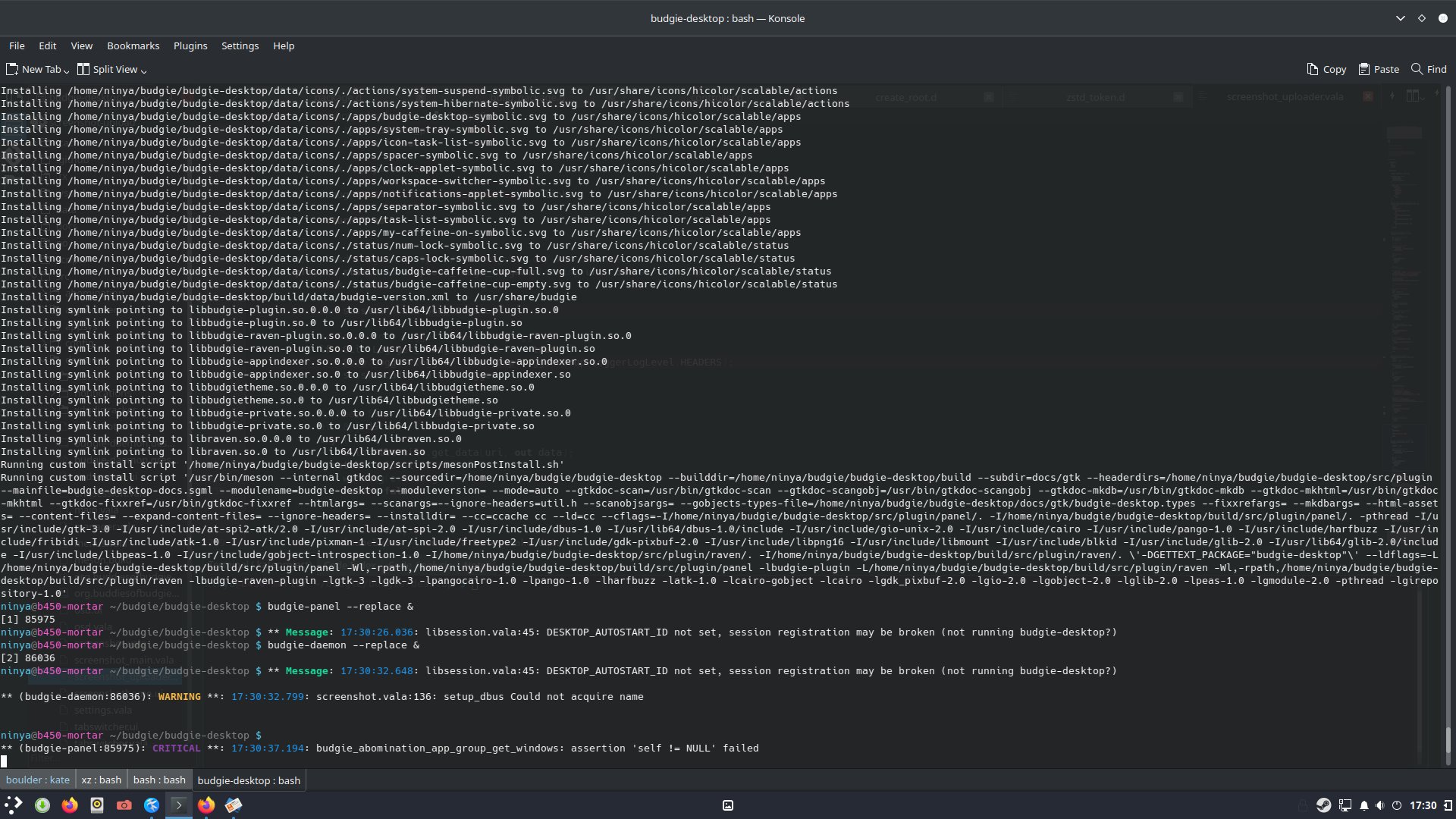Click the budgie-version.xml install line
Image resolution: width=1456 pixels, height=819 pixels.
click(x=289, y=297)
